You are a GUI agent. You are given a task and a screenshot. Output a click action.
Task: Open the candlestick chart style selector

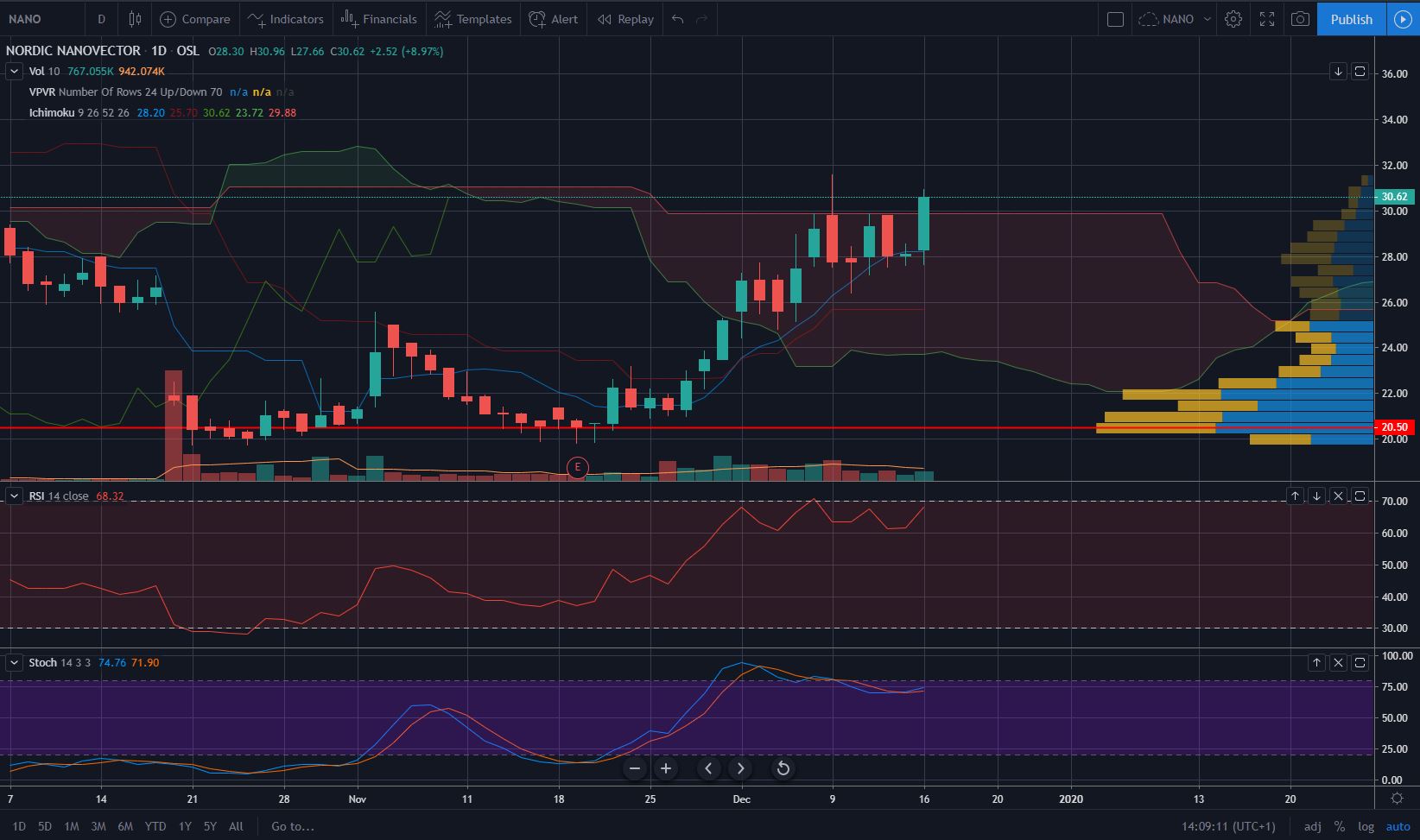pos(135,19)
